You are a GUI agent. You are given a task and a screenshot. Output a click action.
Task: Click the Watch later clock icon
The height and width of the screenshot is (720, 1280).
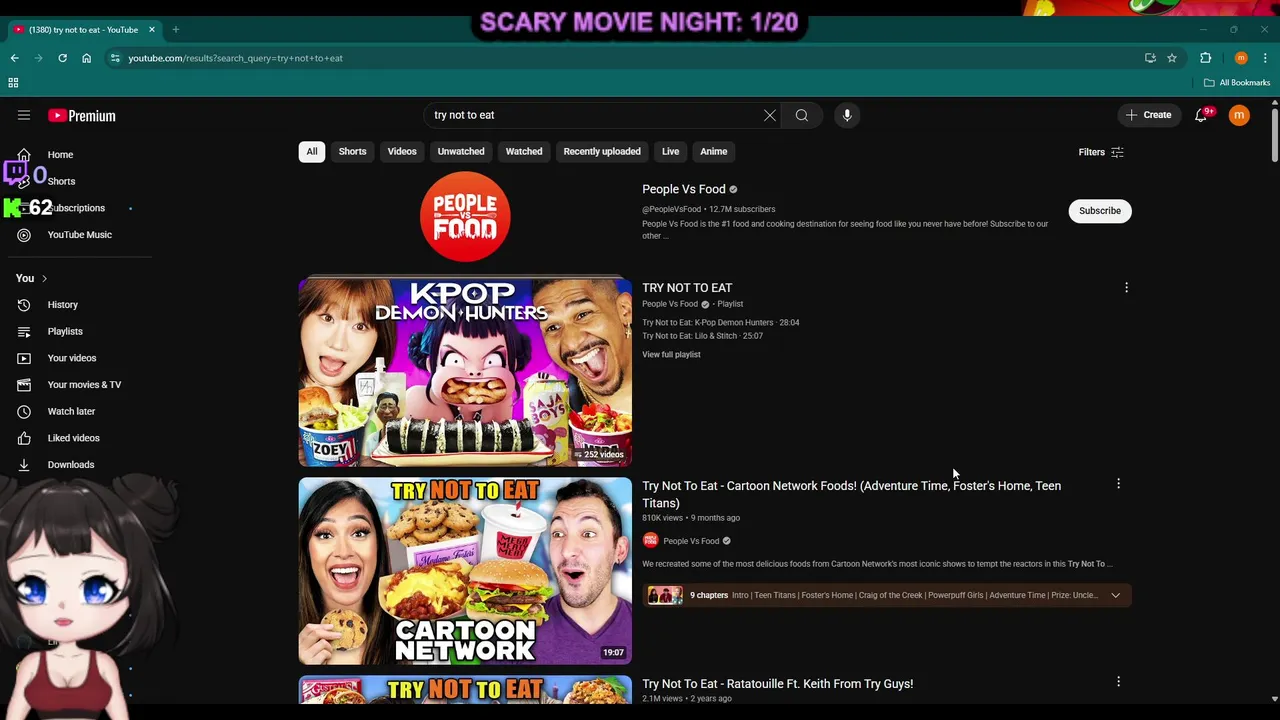tap(24, 411)
